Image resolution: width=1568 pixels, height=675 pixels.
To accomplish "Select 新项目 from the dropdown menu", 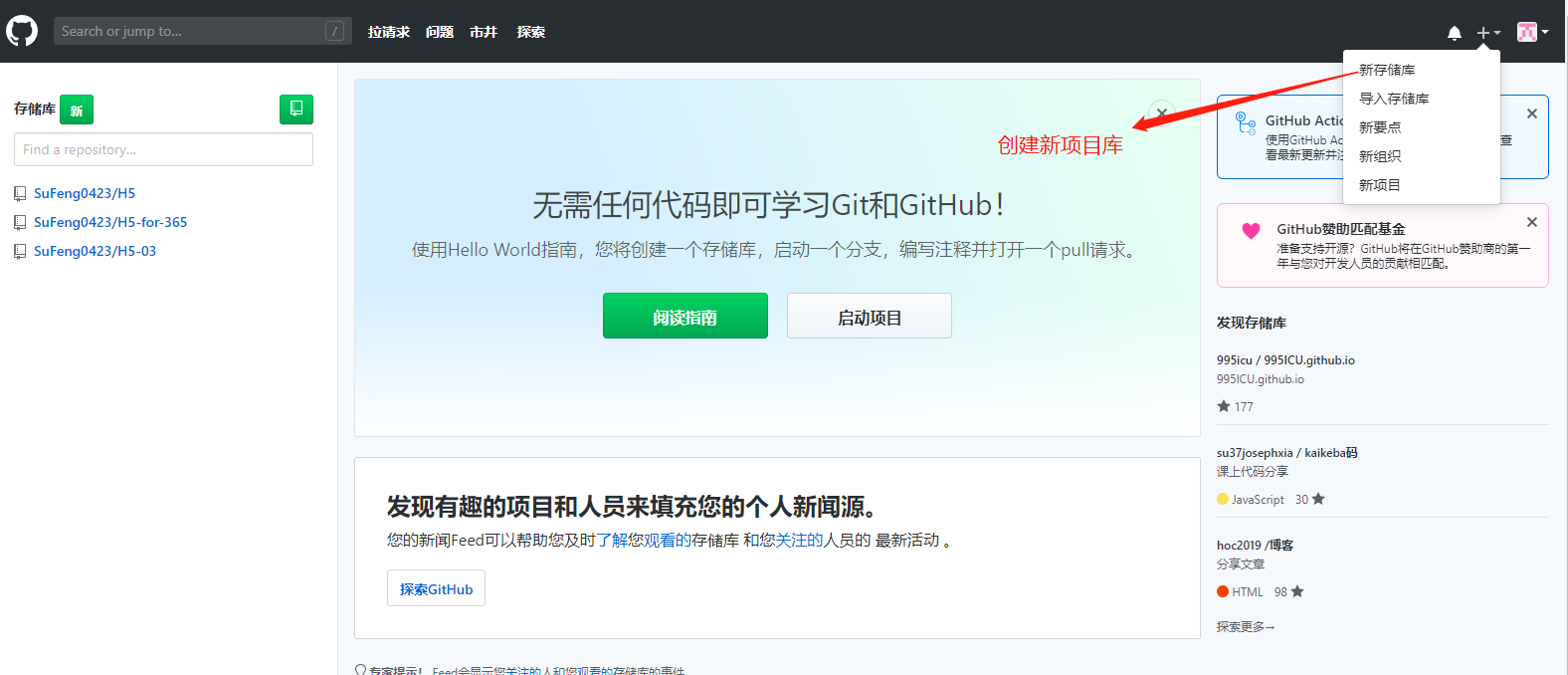I will (x=1380, y=185).
